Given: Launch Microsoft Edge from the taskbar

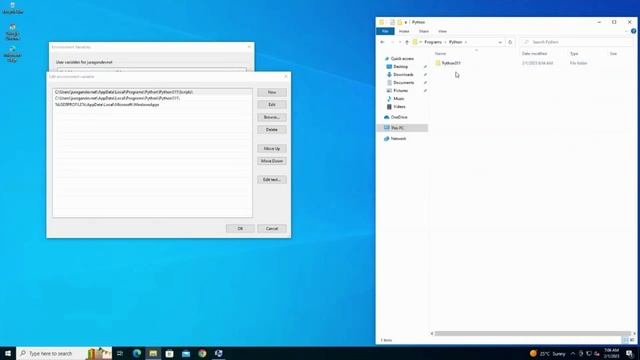Looking at the screenshot, I should 137,353.
